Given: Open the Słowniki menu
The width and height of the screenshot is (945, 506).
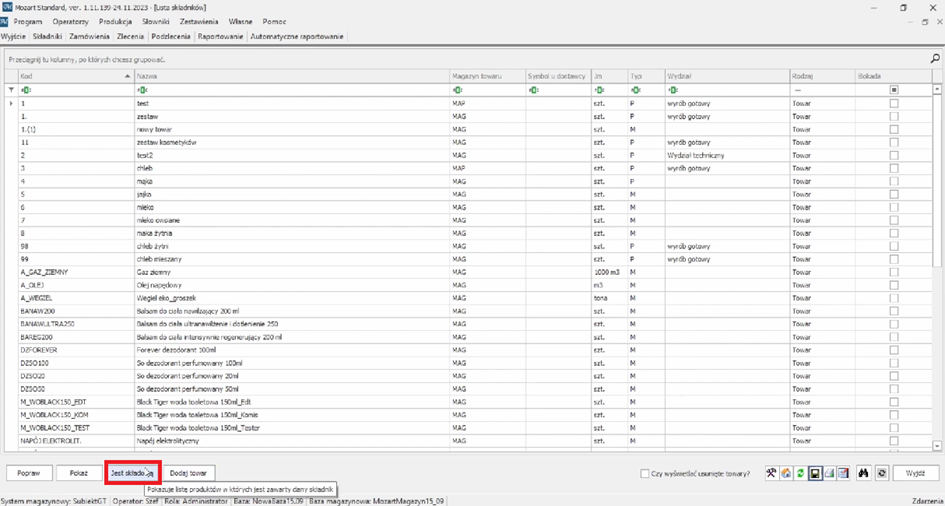Looking at the screenshot, I should click(155, 21).
